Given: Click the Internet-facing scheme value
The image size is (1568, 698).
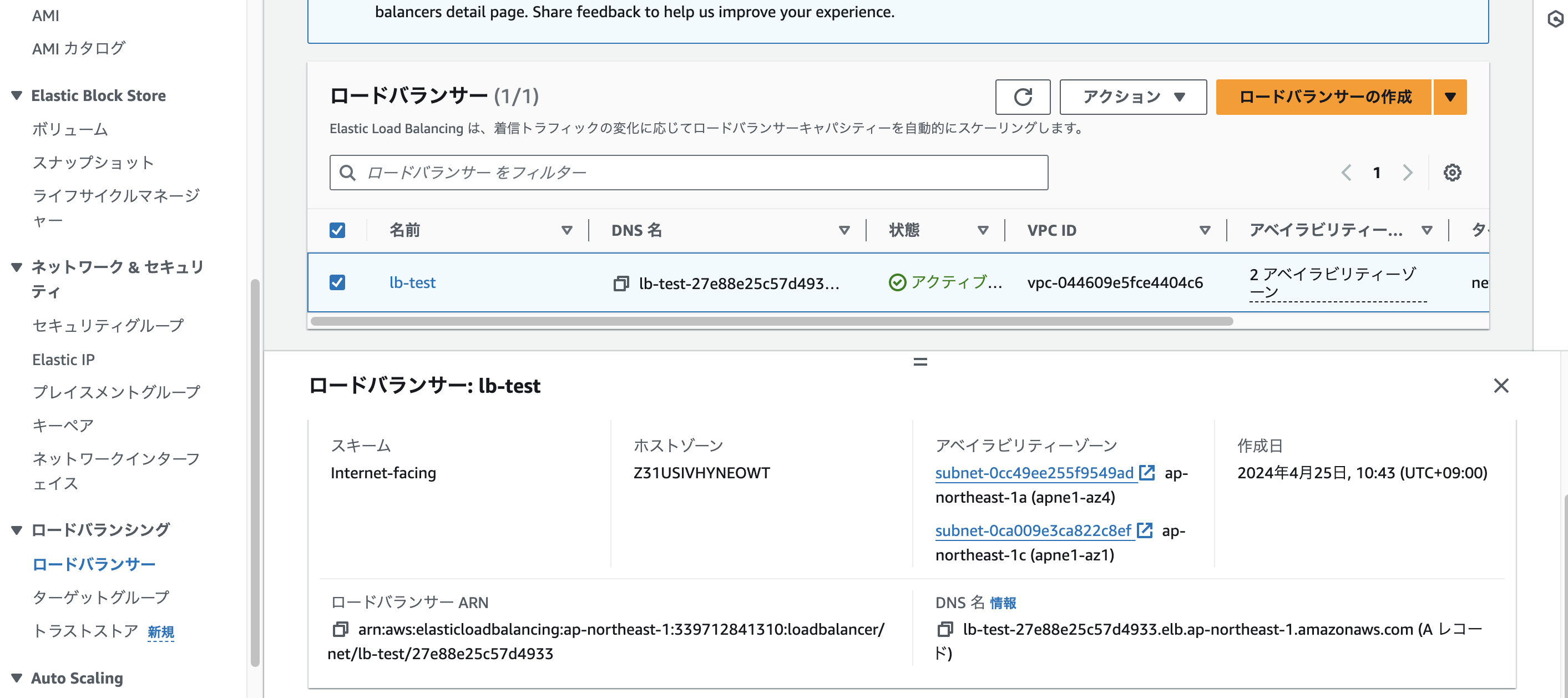Looking at the screenshot, I should 383,473.
